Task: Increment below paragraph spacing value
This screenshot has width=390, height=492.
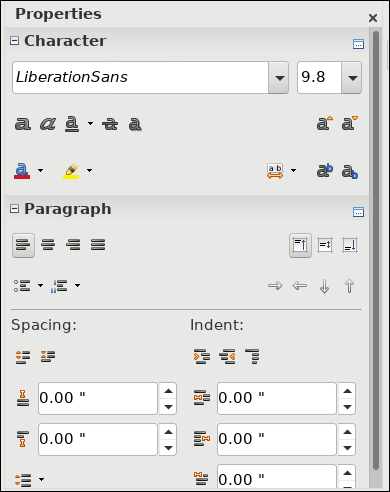Action: pyautogui.click(x=168, y=432)
